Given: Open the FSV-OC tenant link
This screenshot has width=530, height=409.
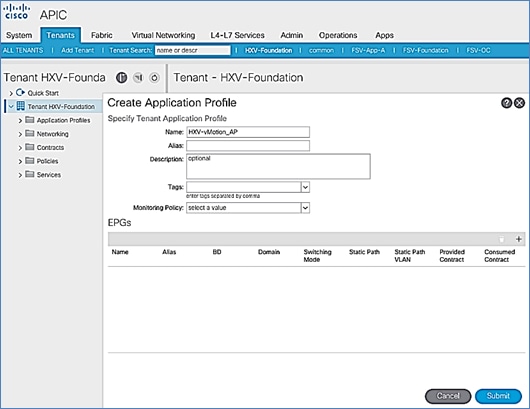Looking at the screenshot, I should (478, 50).
